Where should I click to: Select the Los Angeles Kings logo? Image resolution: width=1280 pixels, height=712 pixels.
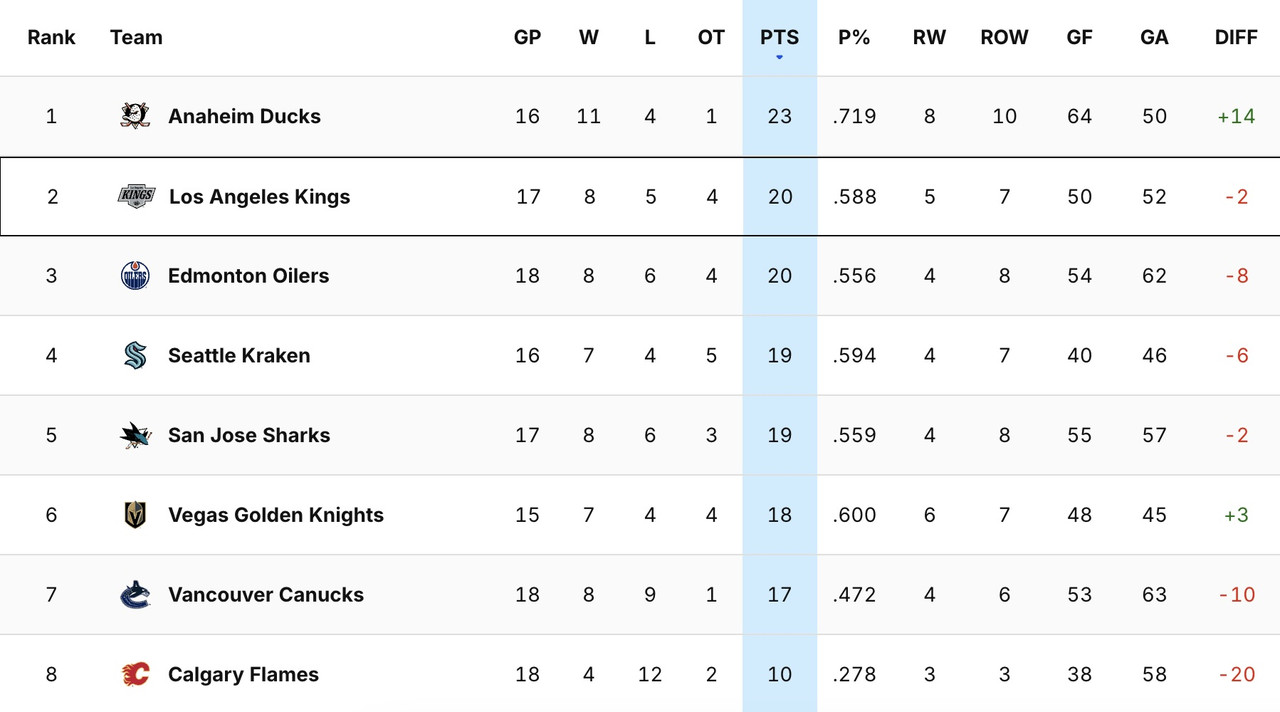click(x=136, y=196)
